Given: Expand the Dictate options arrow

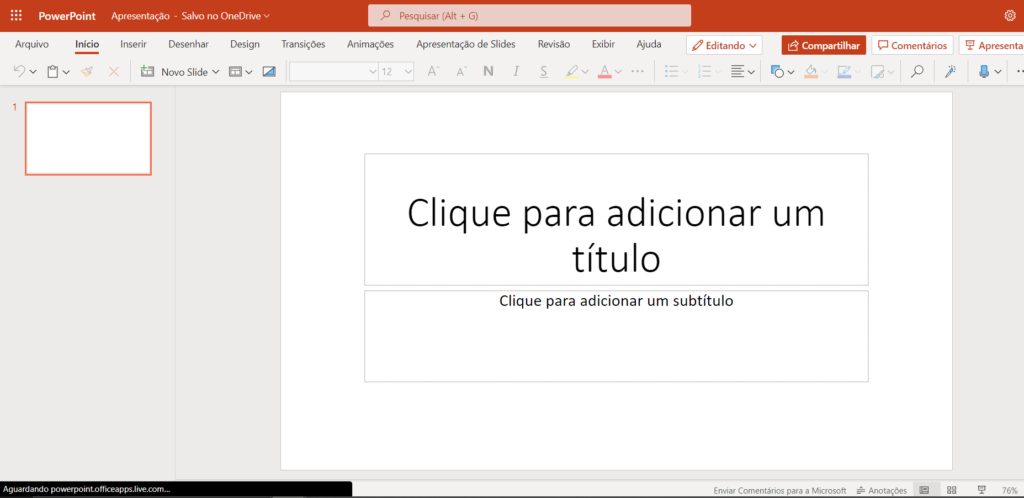Looking at the screenshot, I should click(997, 72).
